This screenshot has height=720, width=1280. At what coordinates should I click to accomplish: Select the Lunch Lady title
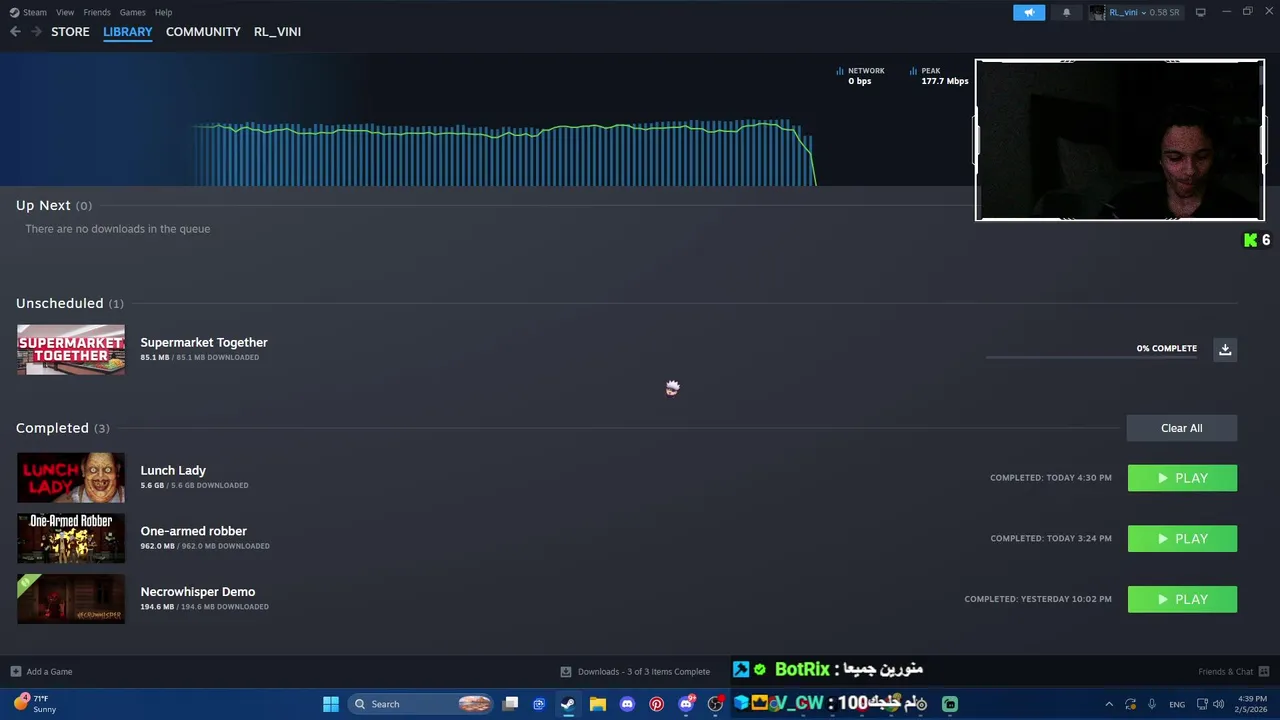pyautogui.click(x=173, y=470)
